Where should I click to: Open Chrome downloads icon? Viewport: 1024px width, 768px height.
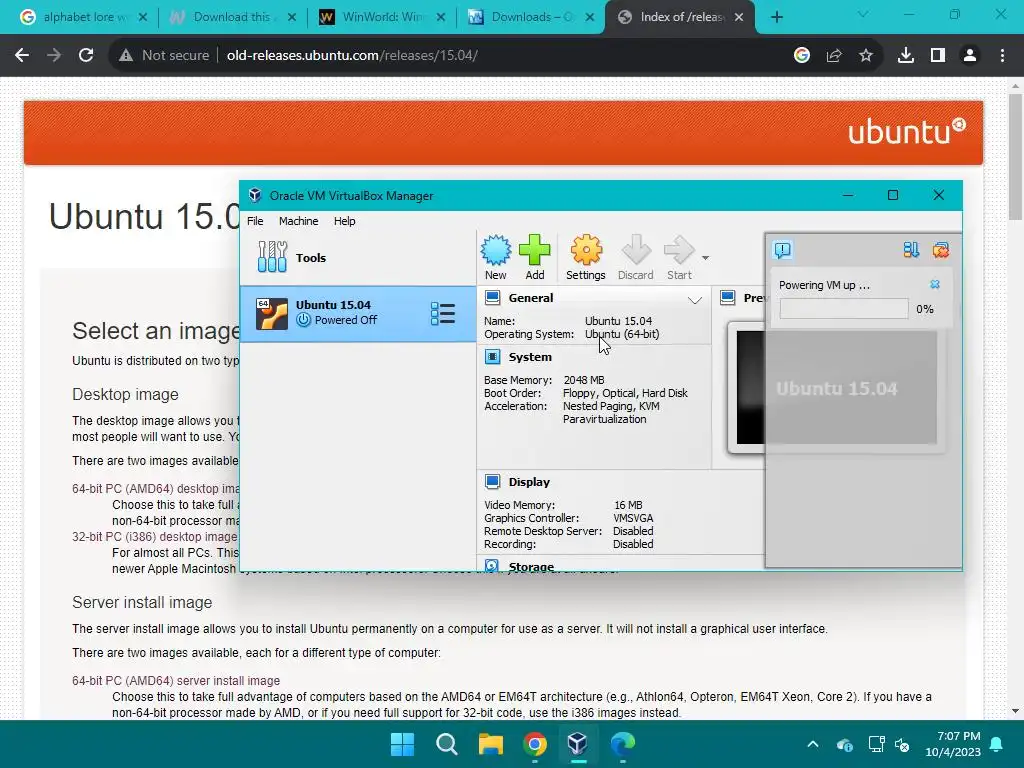pyautogui.click(x=906, y=56)
